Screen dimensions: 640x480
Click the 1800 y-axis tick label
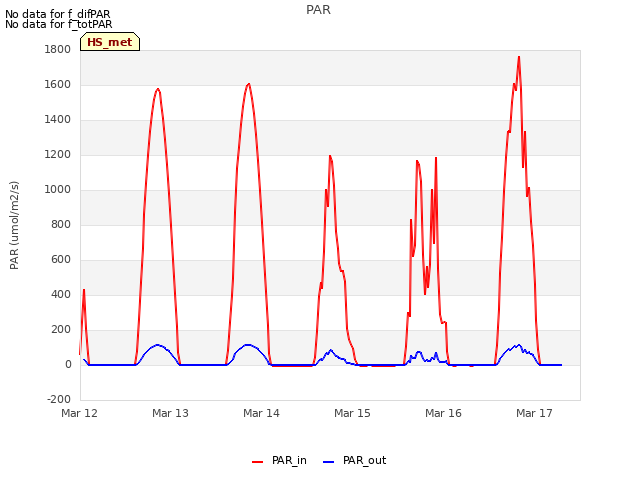click(x=58, y=49)
